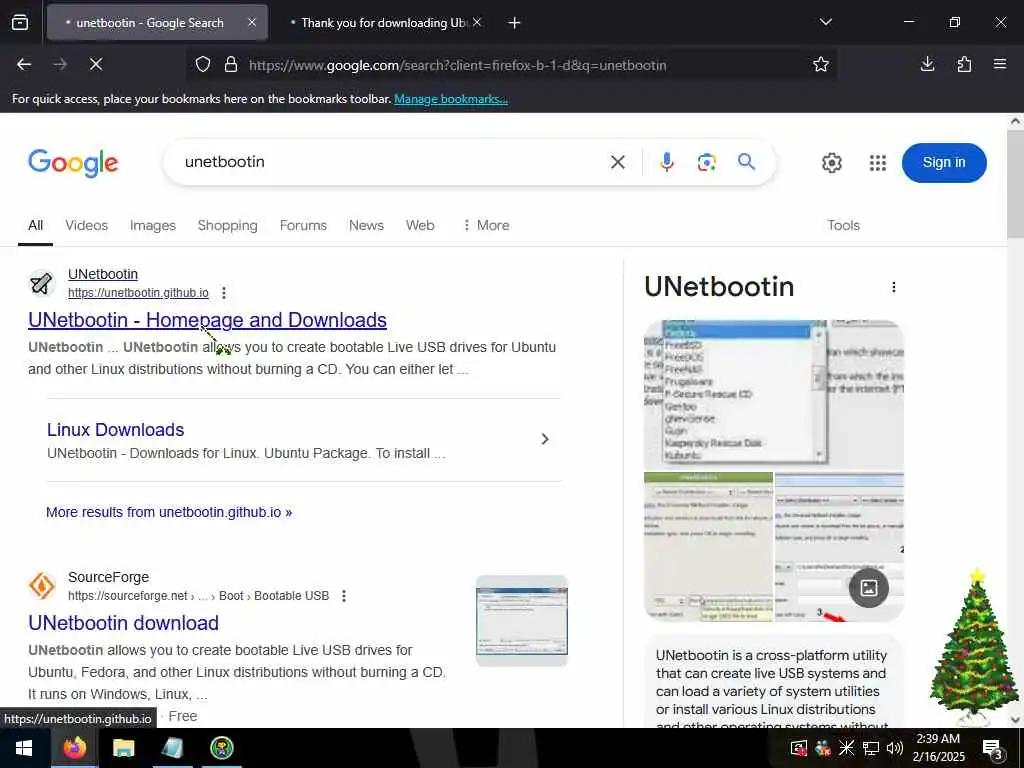Image resolution: width=1024 pixels, height=768 pixels.
Task: Open the search Tools options
Action: (843, 225)
